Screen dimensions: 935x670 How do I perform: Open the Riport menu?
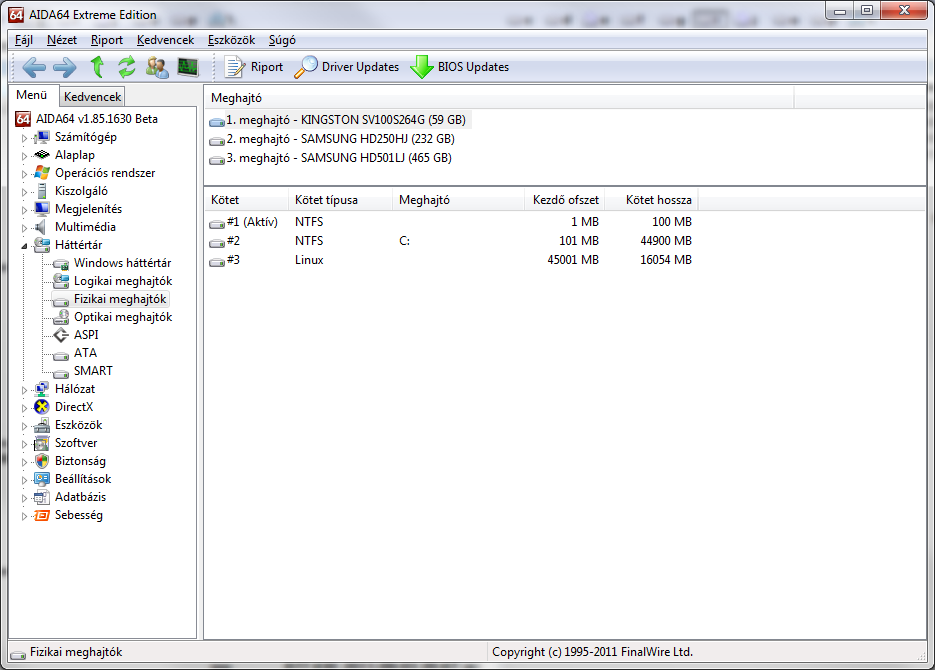click(x=107, y=40)
